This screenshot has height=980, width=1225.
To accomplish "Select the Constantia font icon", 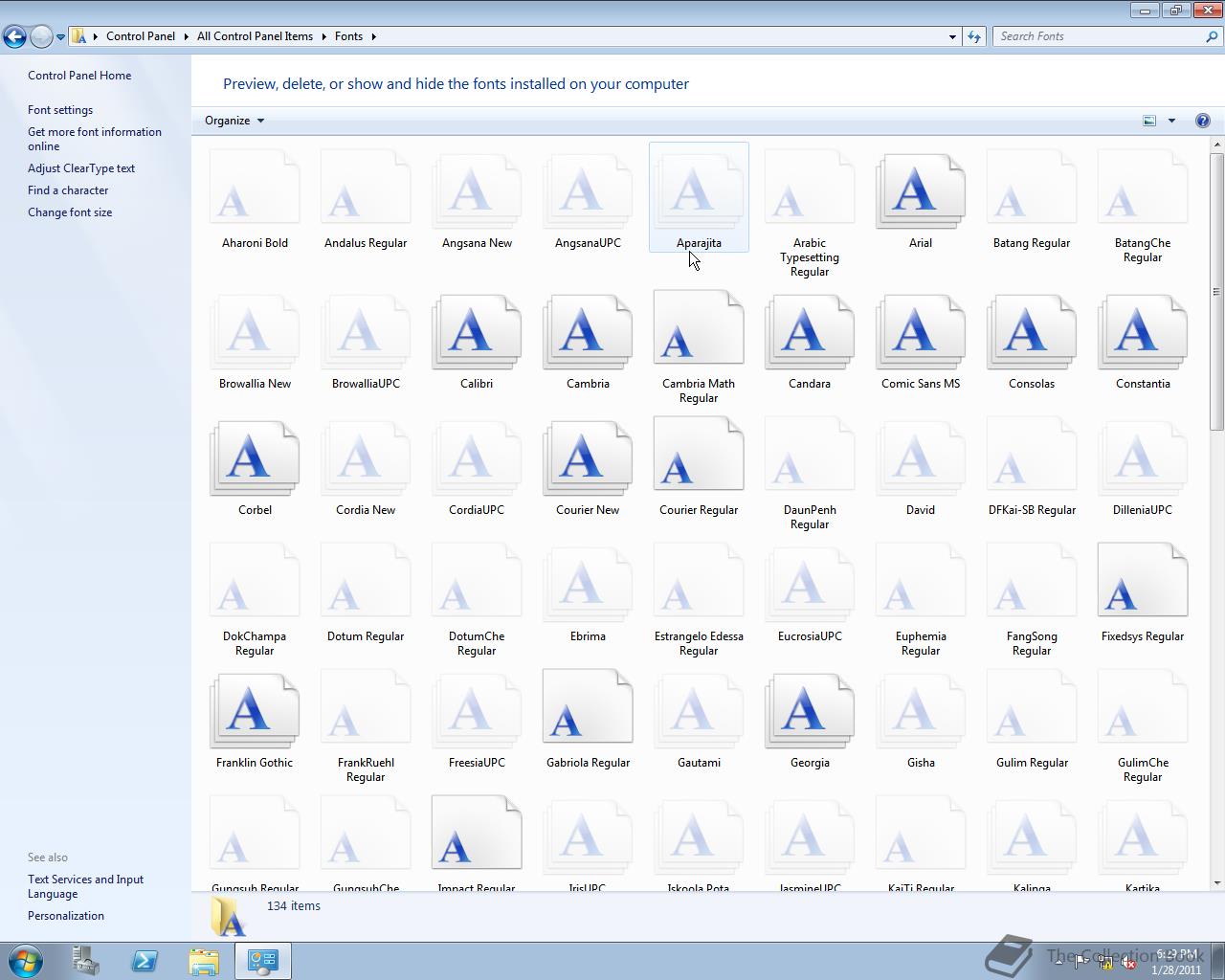I will 1143,331.
